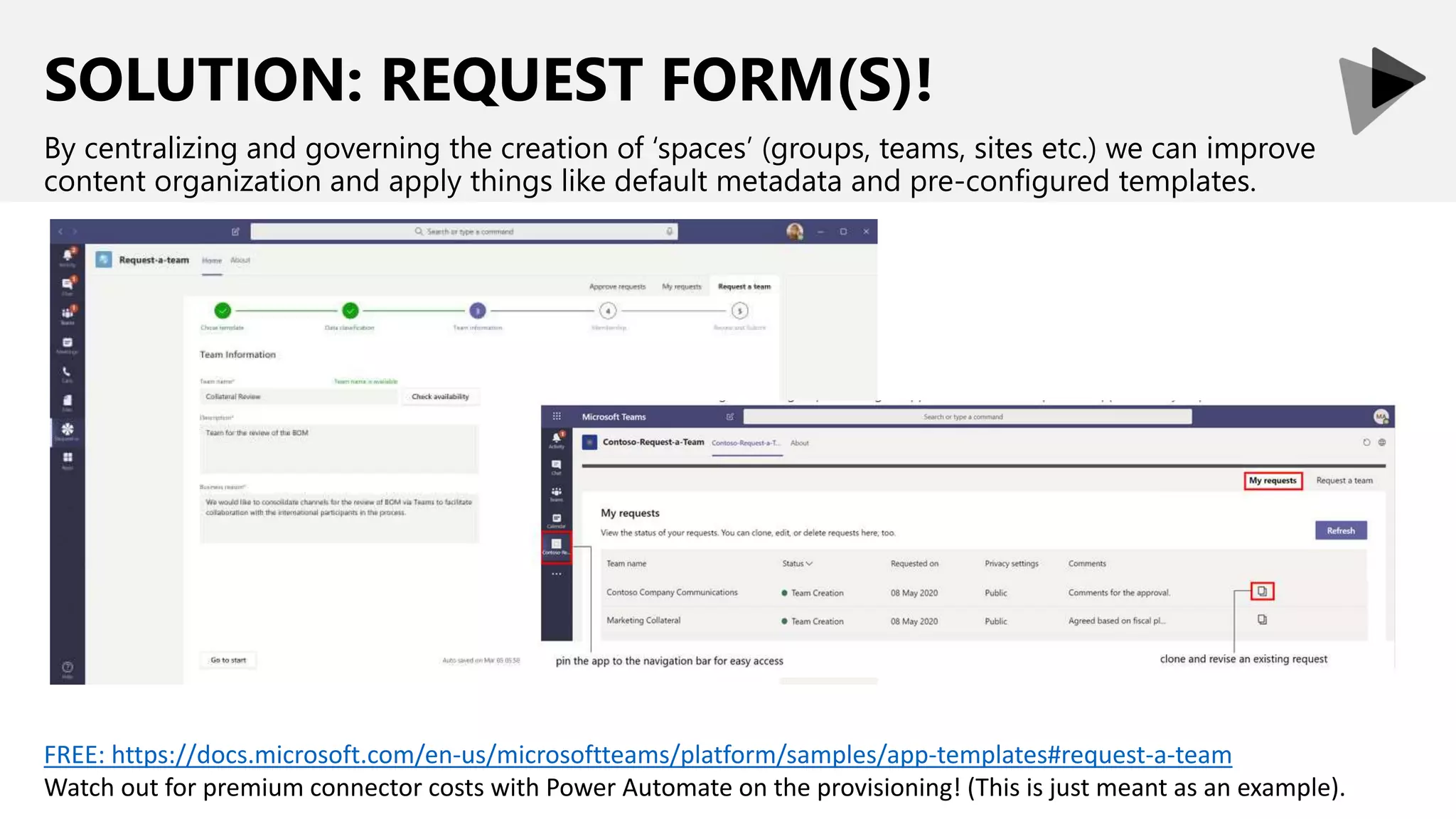Image resolution: width=1456 pixels, height=819 pixels.
Task: Click the Requested on column header
Action: coord(914,564)
